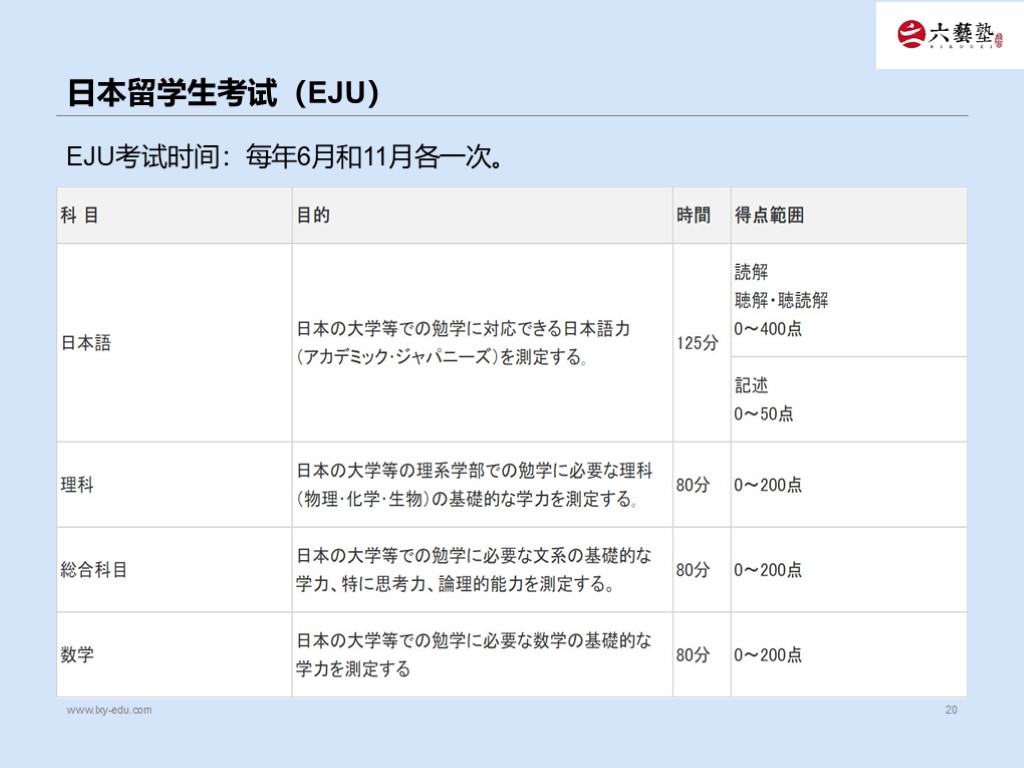Select the 日本語 subject cell
The width and height of the screenshot is (1024, 768).
pos(86,343)
